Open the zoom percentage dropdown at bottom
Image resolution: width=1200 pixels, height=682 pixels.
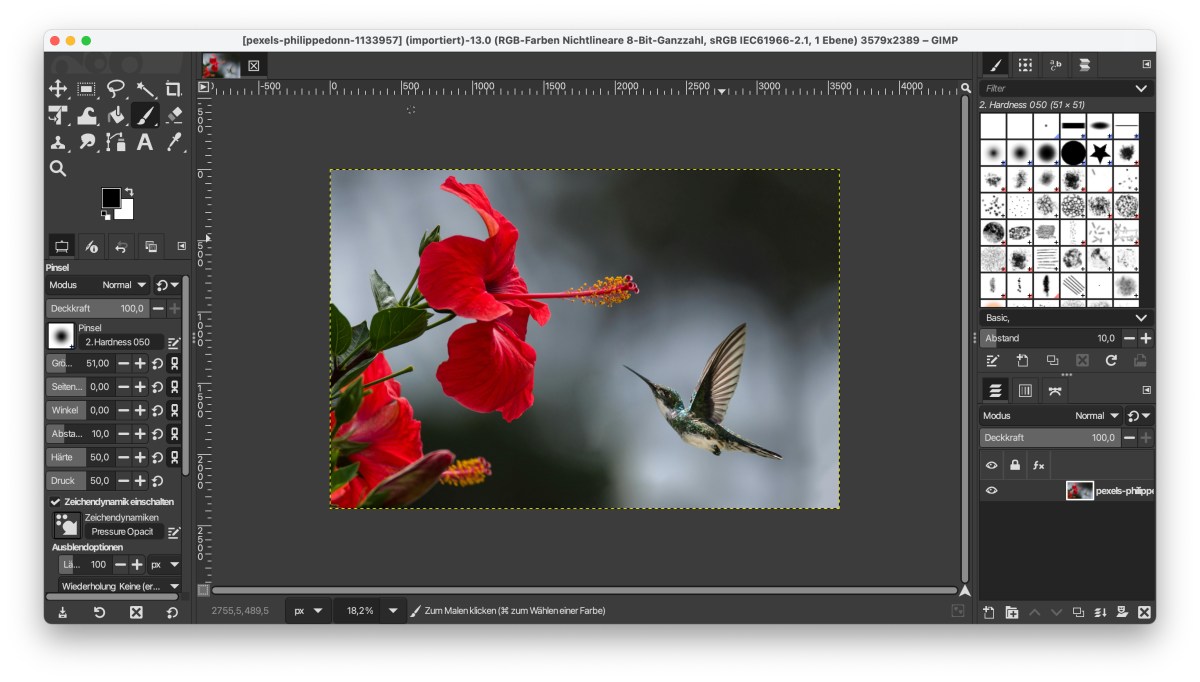392,610
